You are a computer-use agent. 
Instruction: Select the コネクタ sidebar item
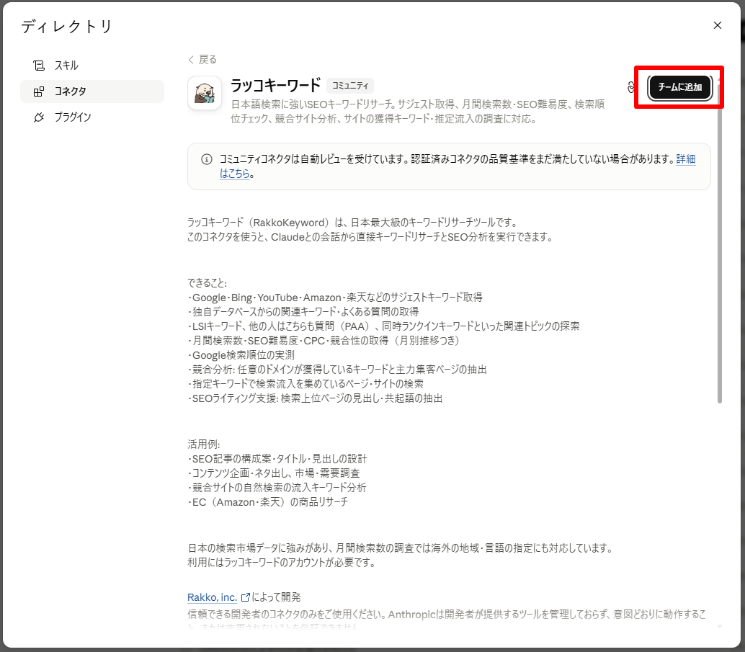pyautogui.click(x=92, y=91)
